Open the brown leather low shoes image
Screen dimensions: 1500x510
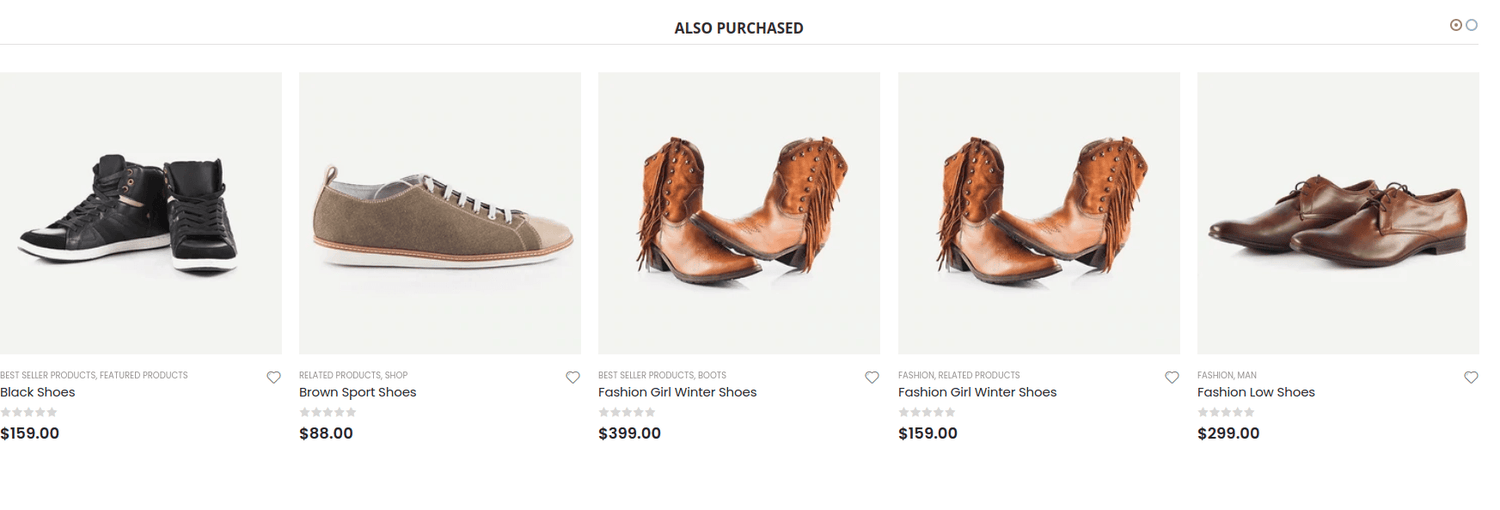coord(1338,213)
